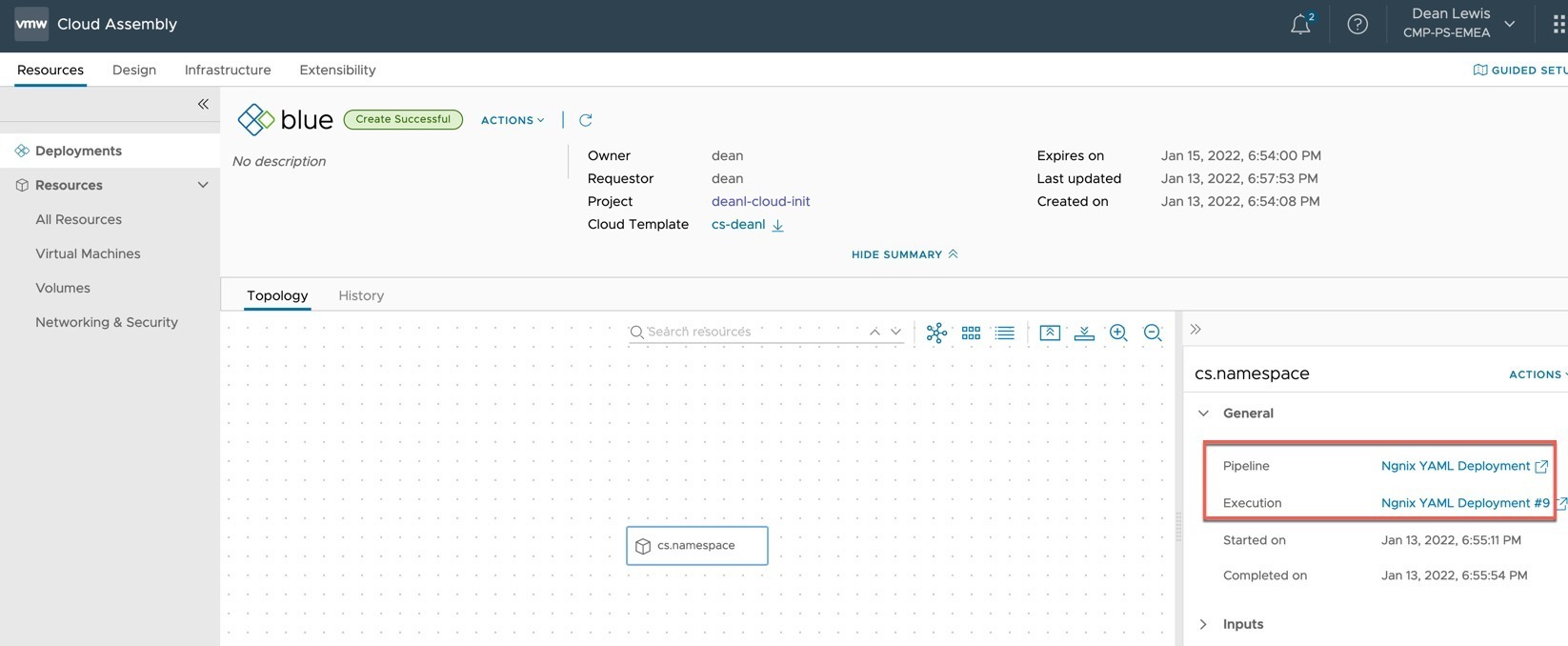The height and width of the screenshot is (646, 1568).
Task: Open Ngnix YAML Deployment pipeline link
Action: pos(1456,466)
